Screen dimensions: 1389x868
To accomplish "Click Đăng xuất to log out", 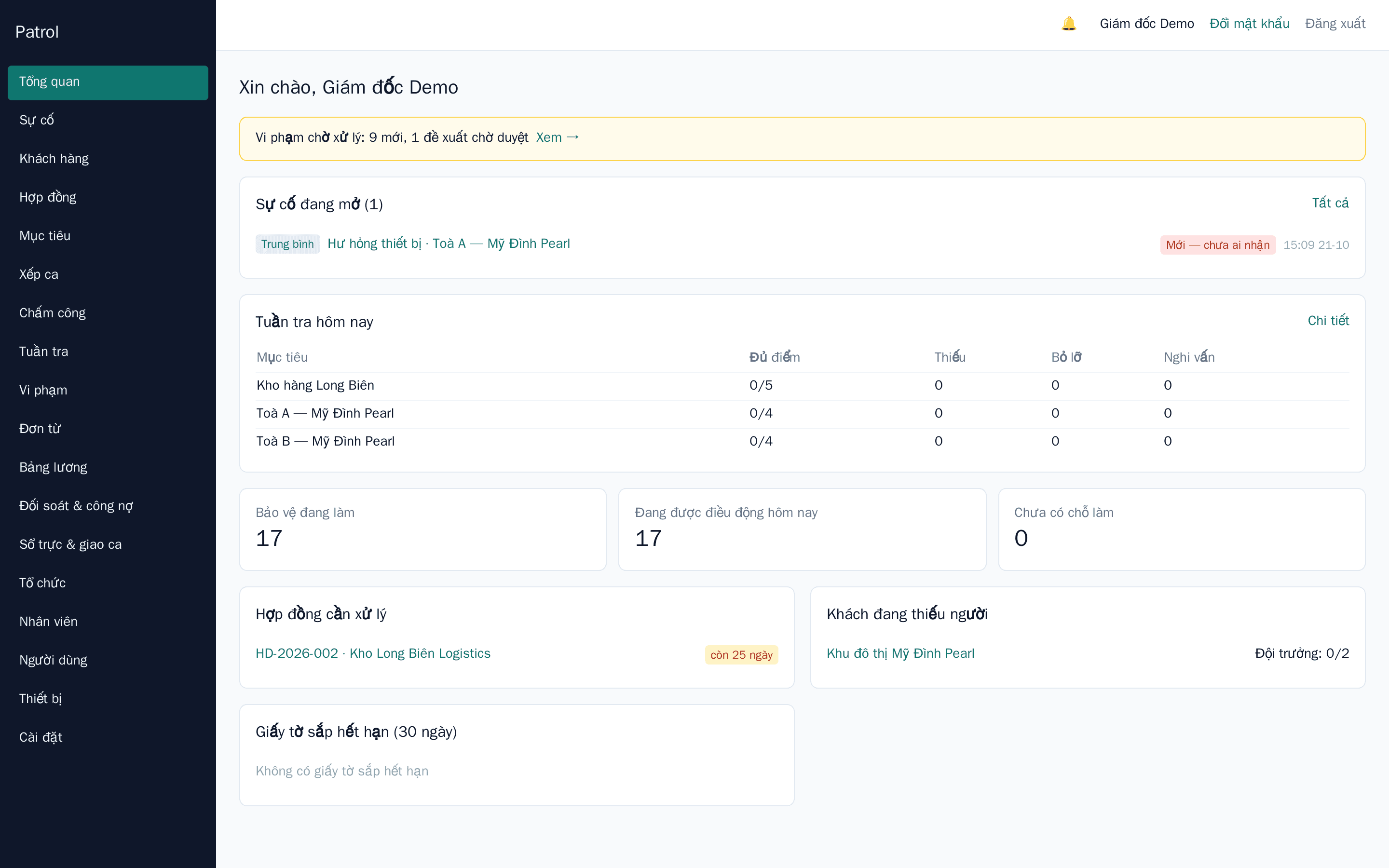I will coord(1335,24).
